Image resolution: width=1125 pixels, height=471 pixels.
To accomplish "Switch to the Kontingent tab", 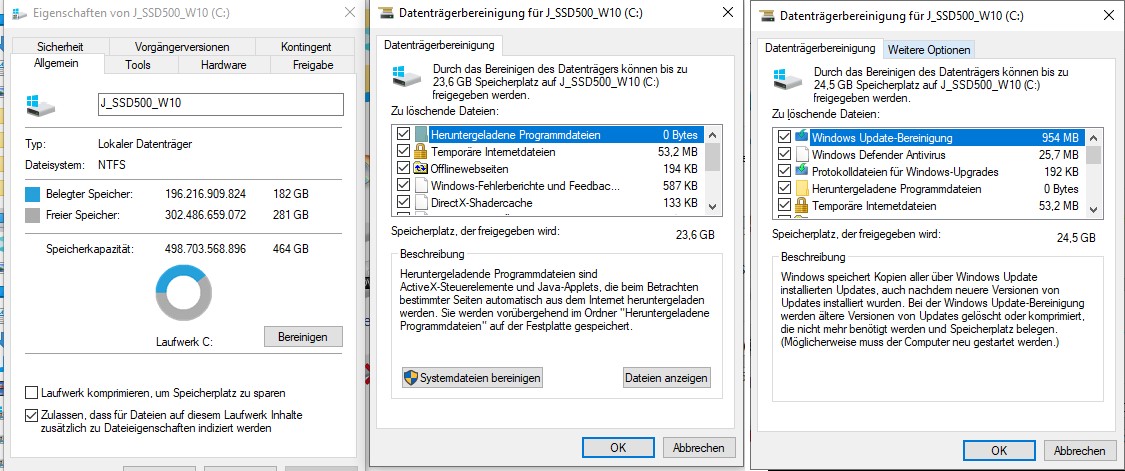I will coord(306,47).
